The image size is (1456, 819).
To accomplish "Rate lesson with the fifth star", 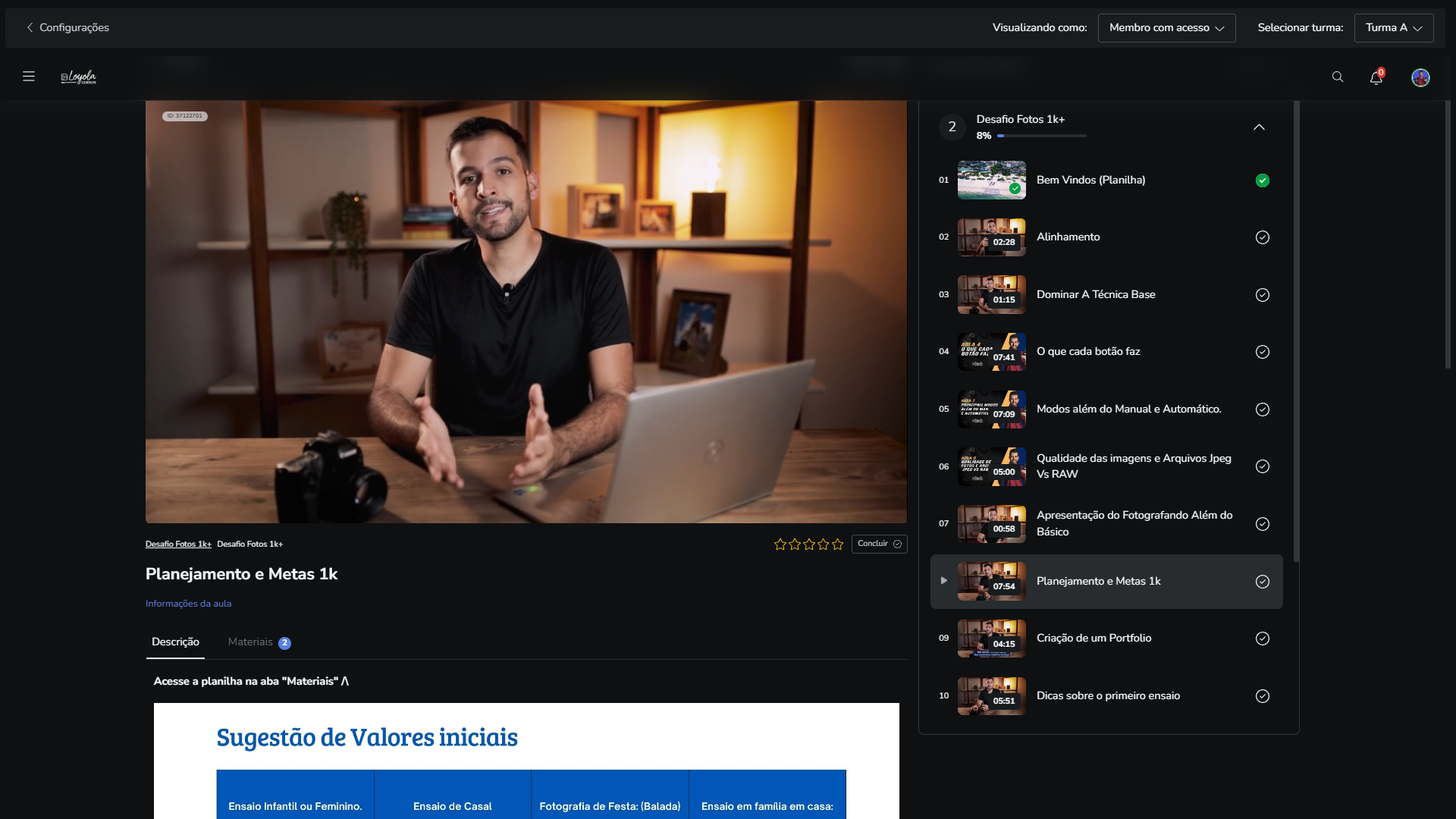I will coord(837,544).
